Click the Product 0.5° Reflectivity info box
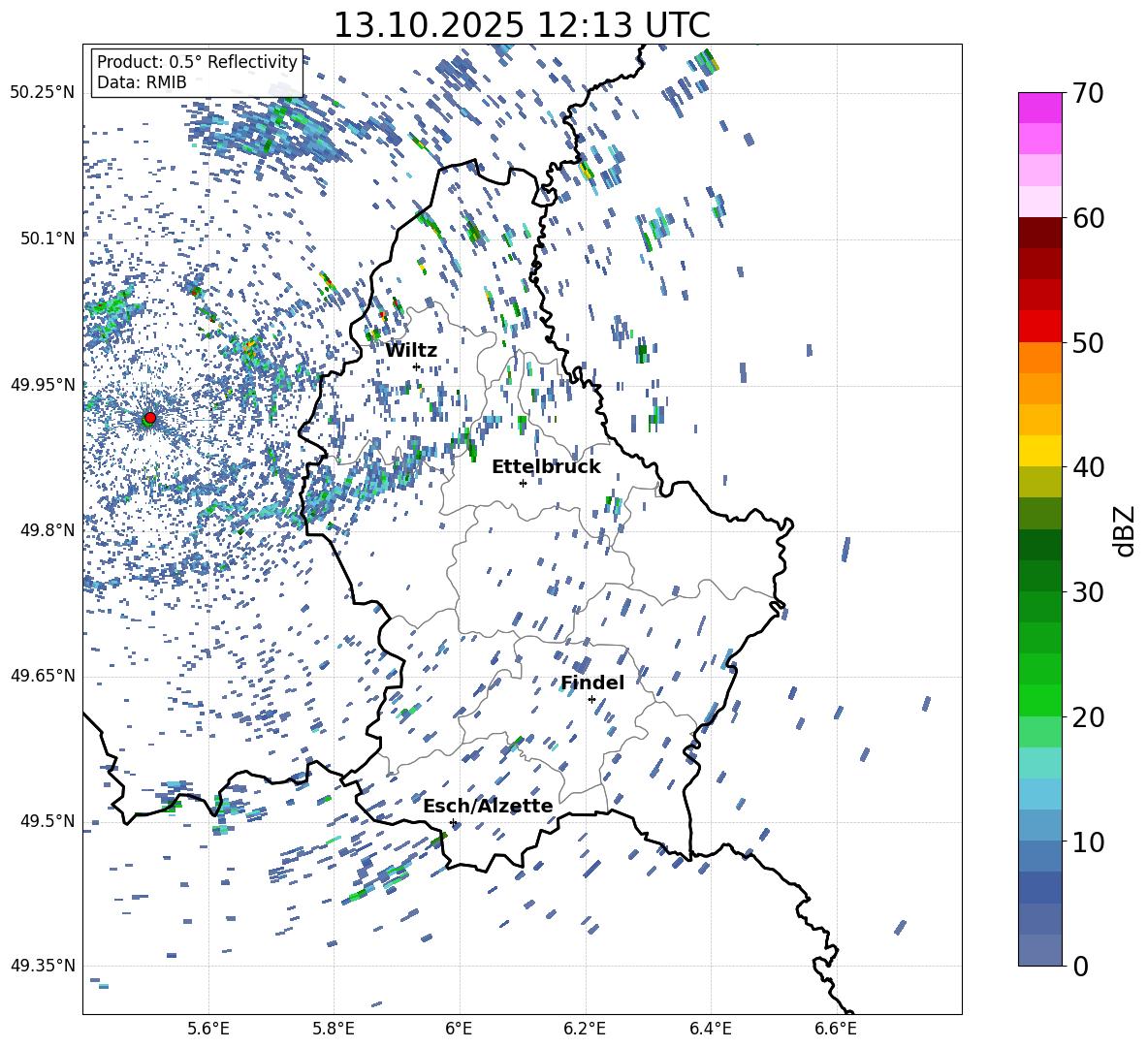The image size is (1148, 1048). point(197,73)
